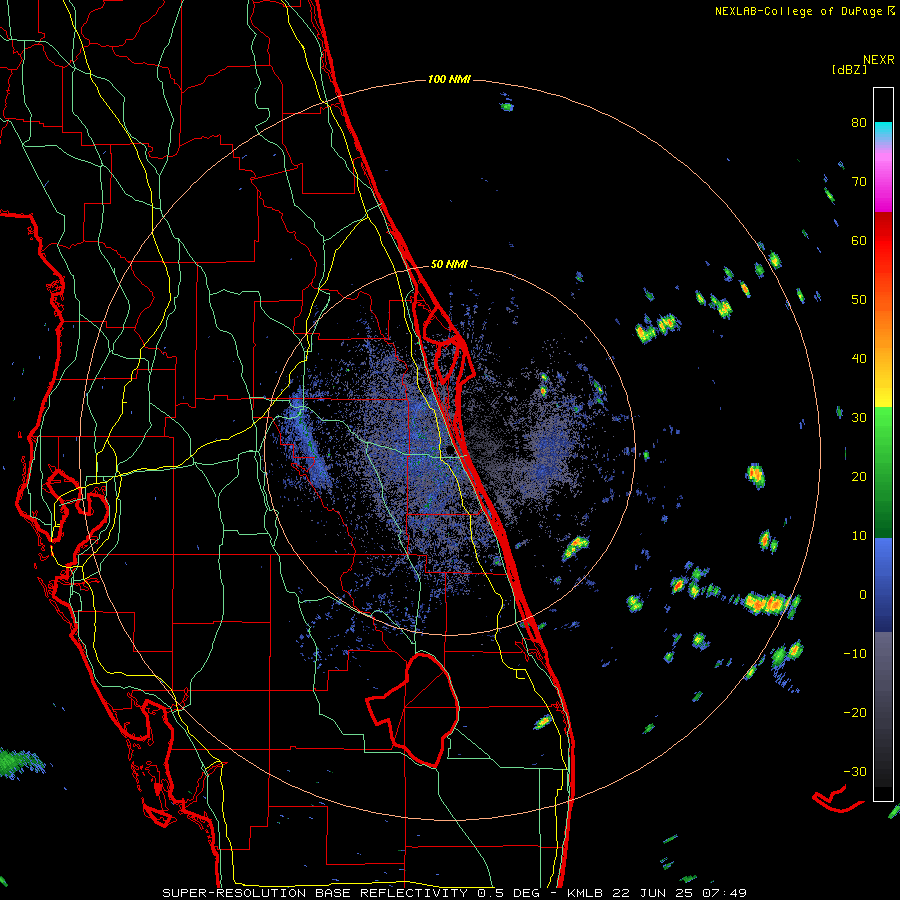Click the -10 value on the dBZ scale
The height and width of the screenshot is (900, 900).
(x=855, y=654)
